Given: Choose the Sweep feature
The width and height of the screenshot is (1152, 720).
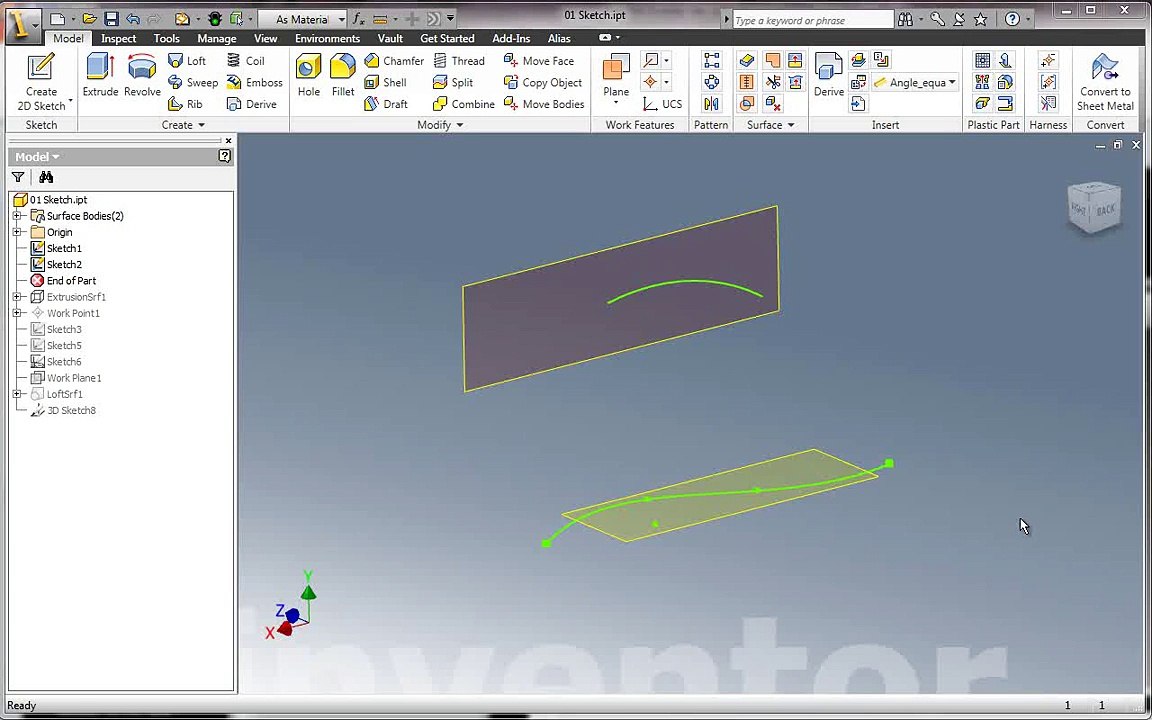Looking at the screenshot, I should [192, 82].
